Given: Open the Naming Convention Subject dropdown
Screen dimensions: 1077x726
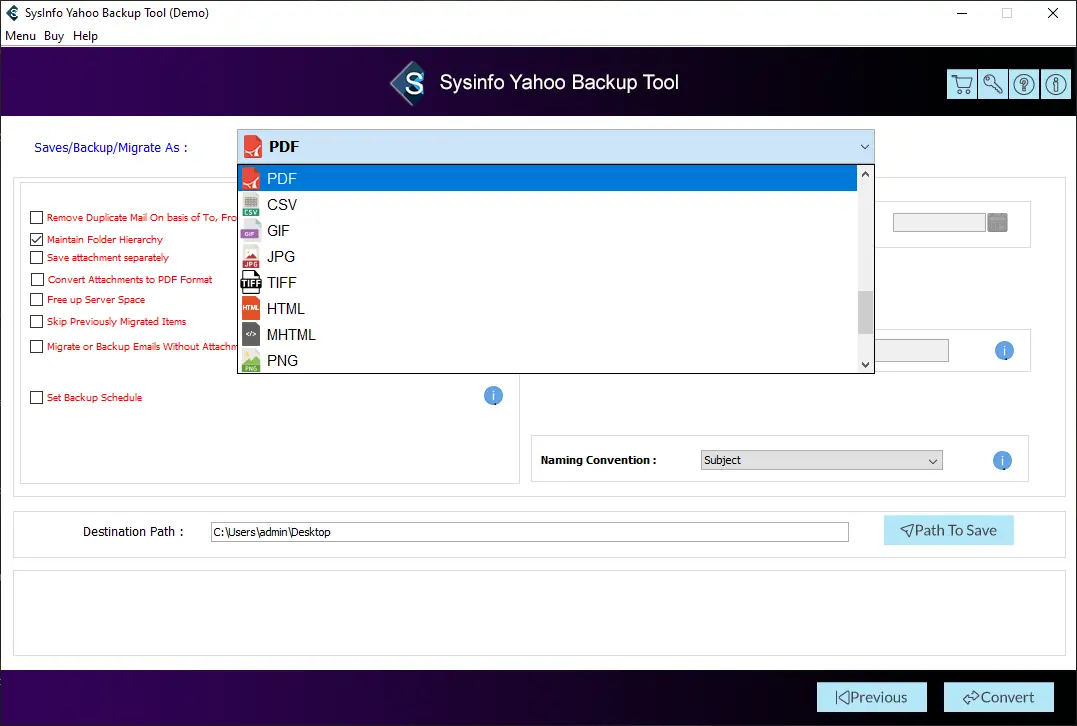Looking at the screenshot, I should (821, 461).
